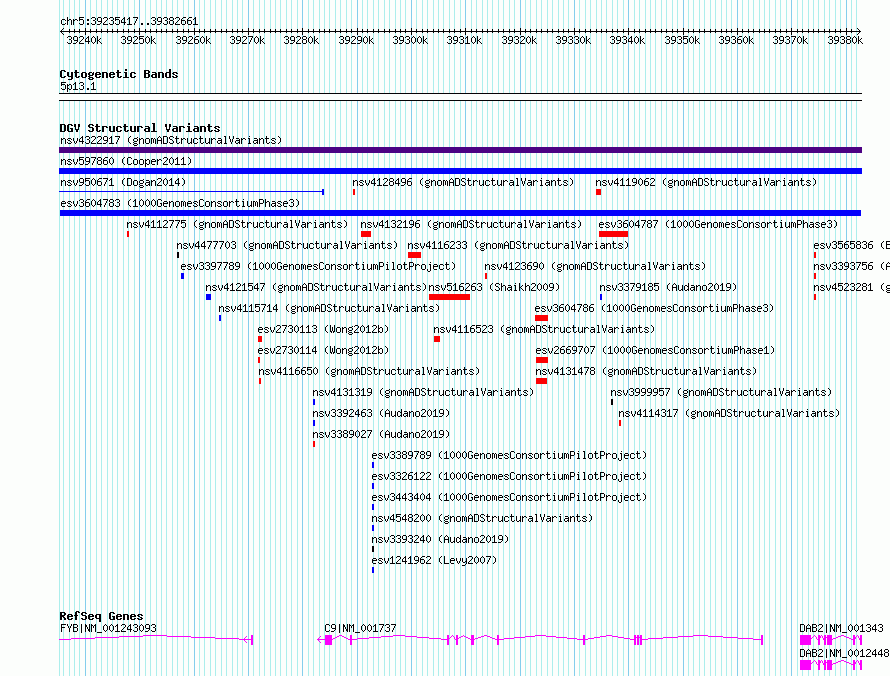890x676 pixels.
Task: Click the 39300k ruler position
Action: [x=410, y=40]
